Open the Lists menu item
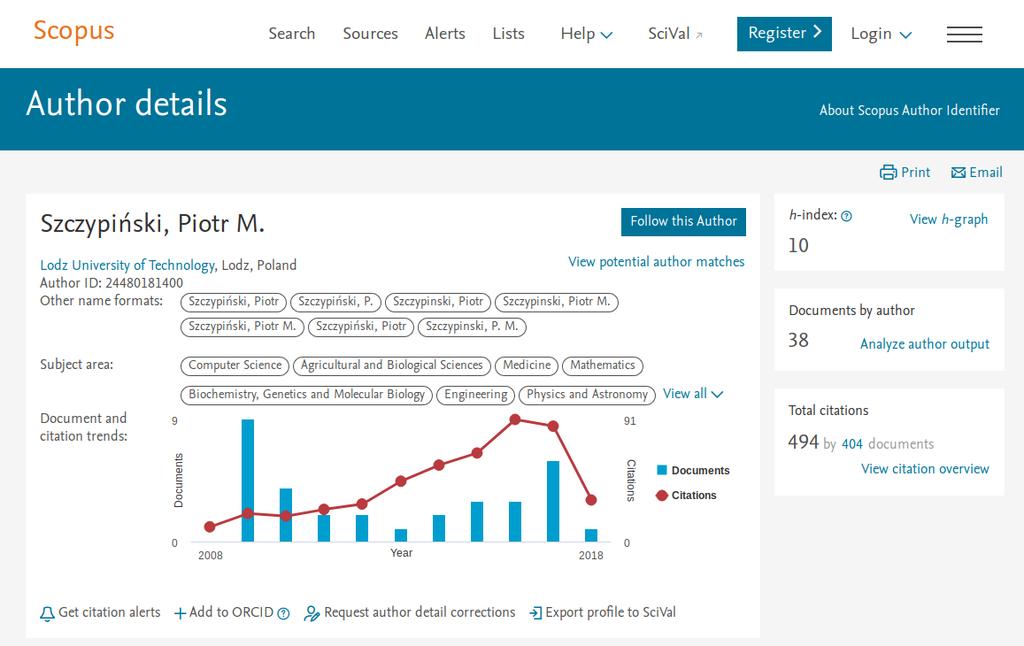 pos(508,33)
